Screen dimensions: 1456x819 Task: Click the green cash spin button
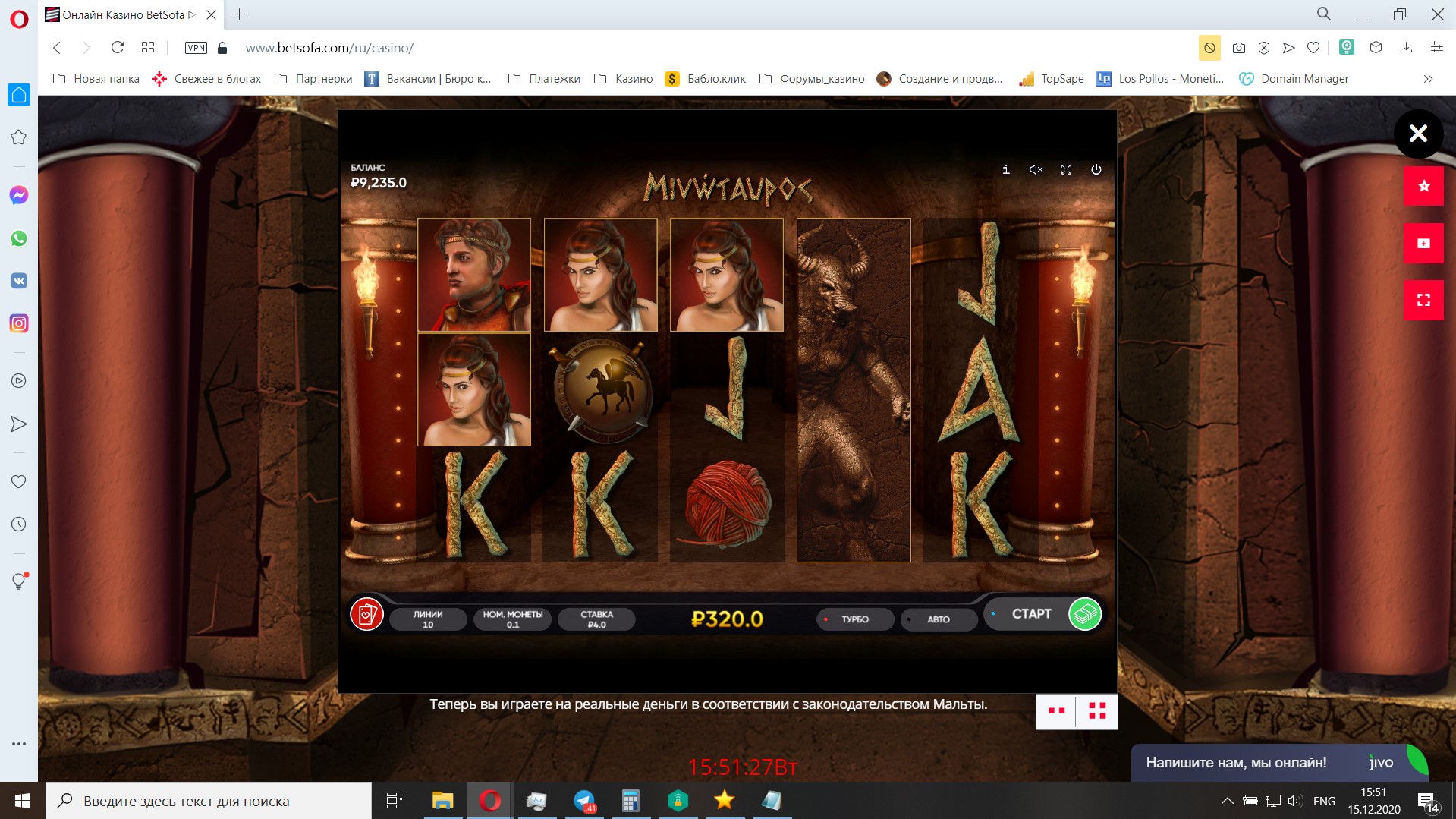[x=1084, y=613]
